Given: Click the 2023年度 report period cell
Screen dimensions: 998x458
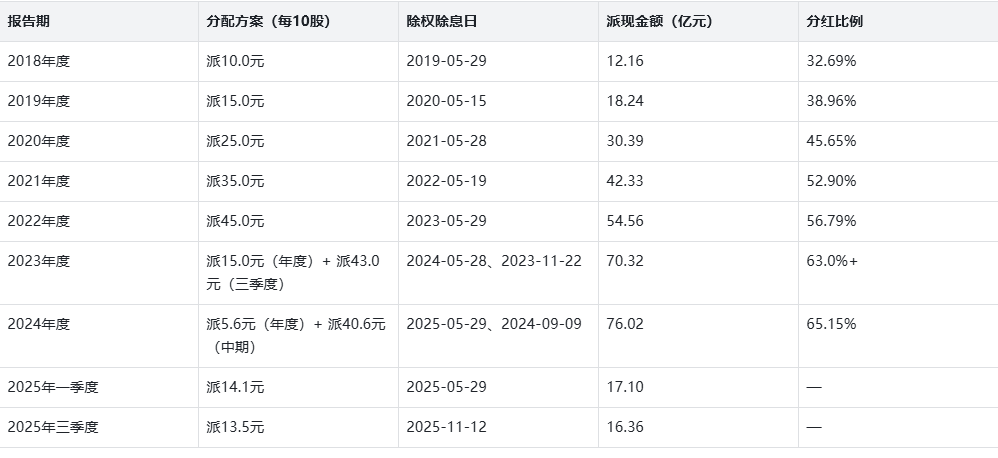Looking at the screenshot, I should click(x=39, y=261).
